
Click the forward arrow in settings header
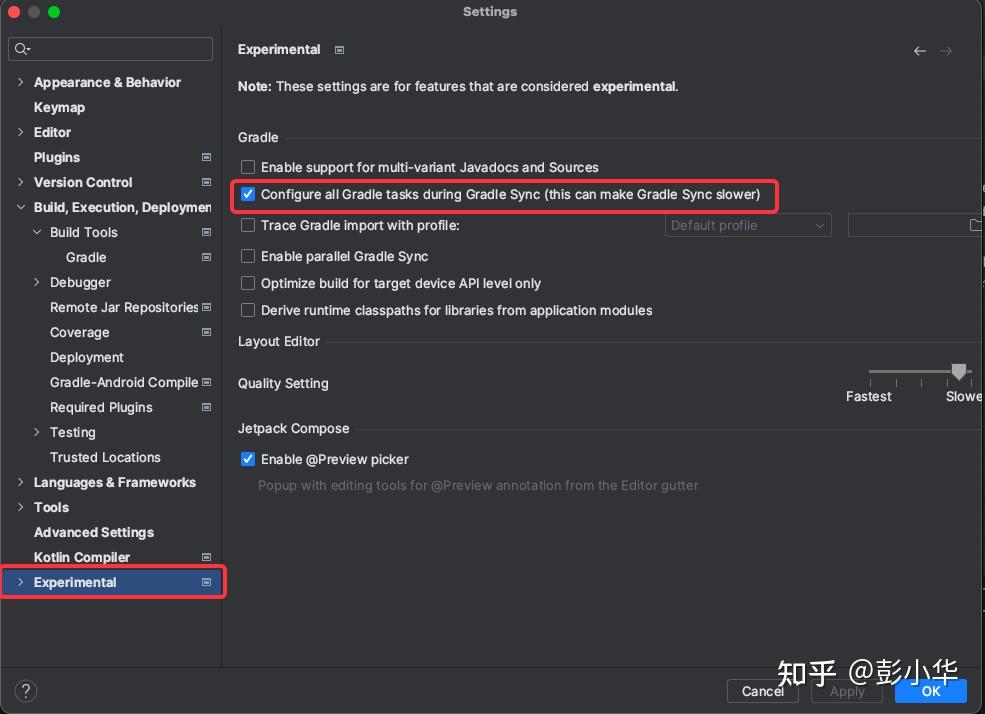(x=946, y=50)
